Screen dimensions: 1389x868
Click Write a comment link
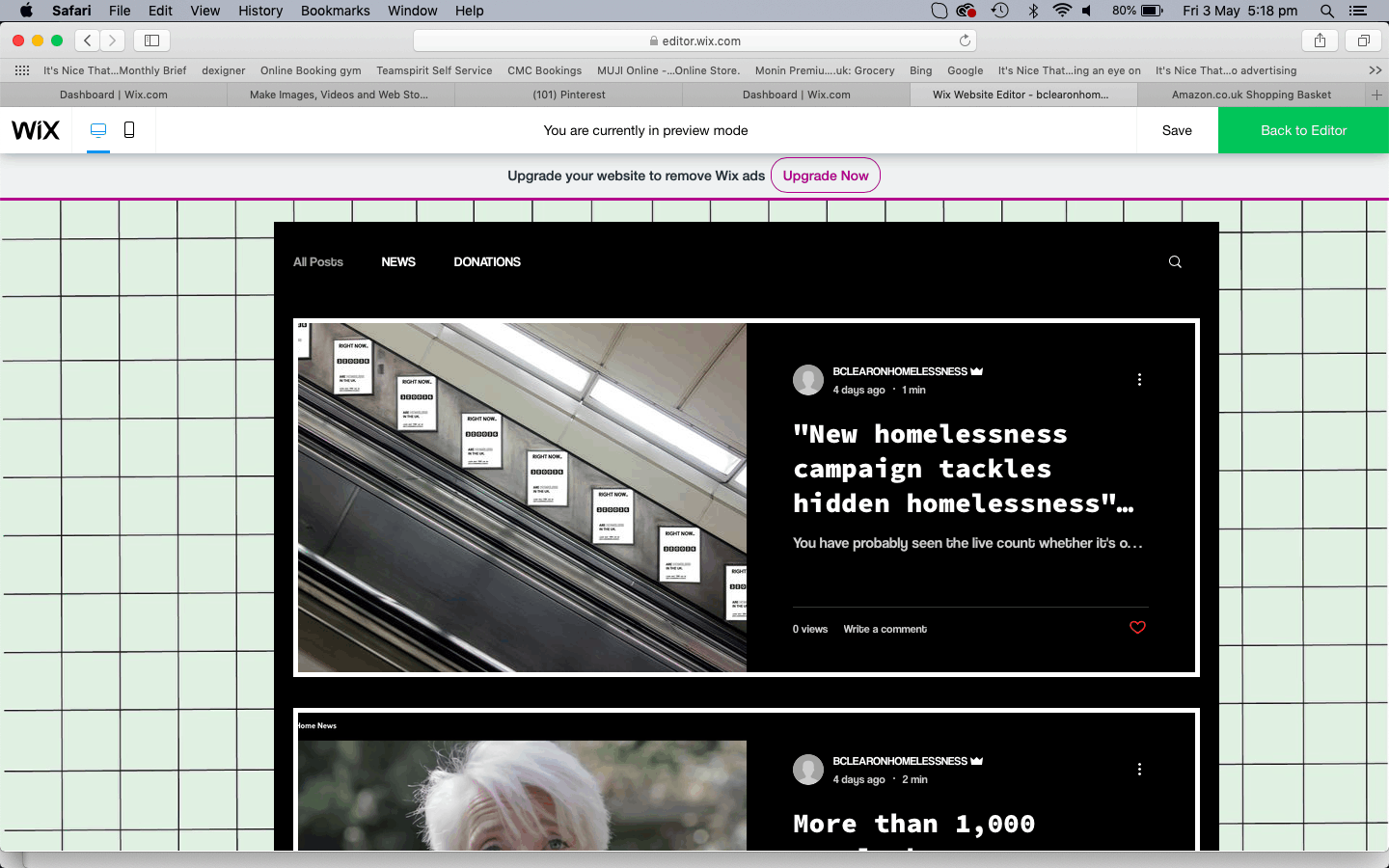coord(885,629)
